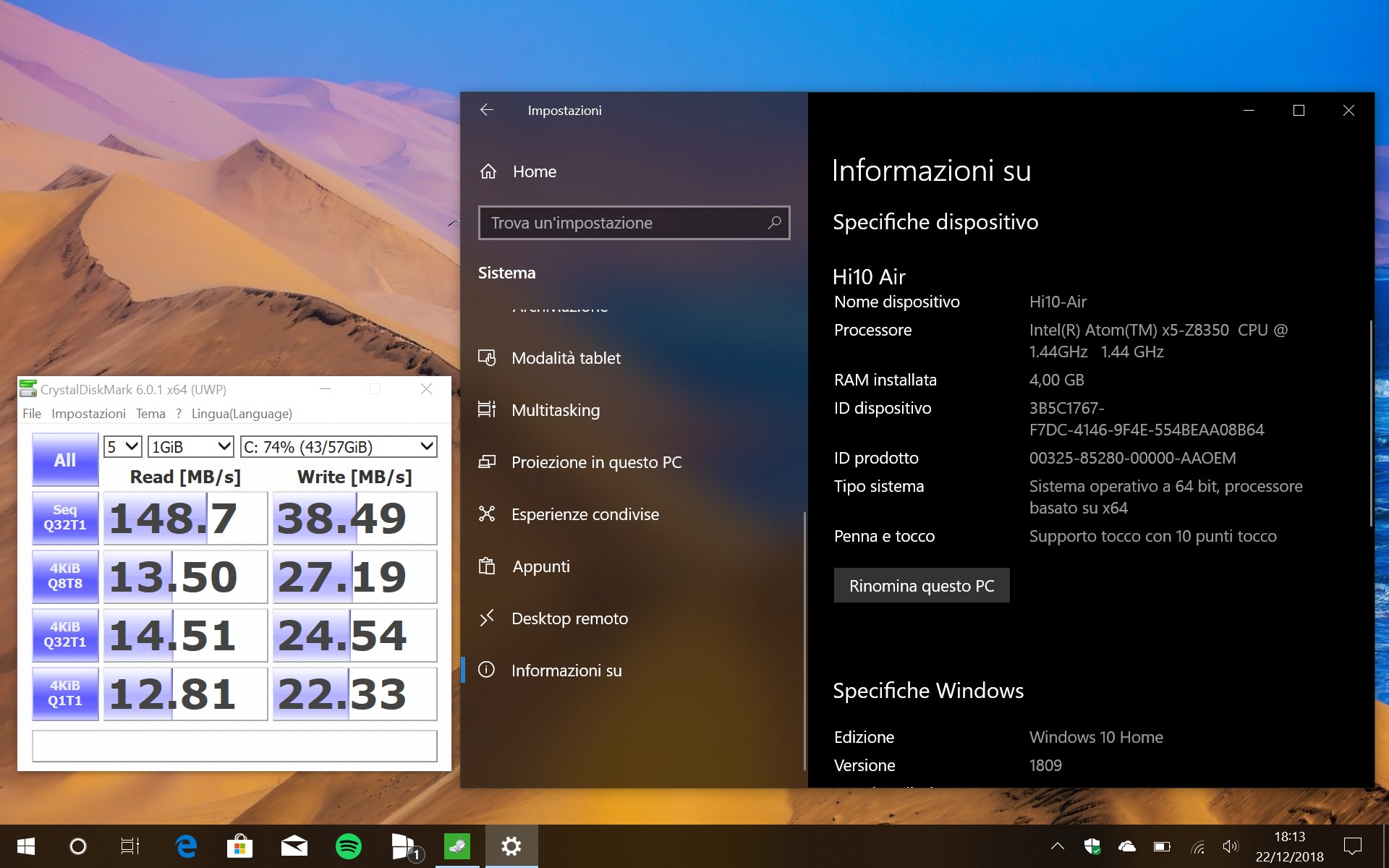This screenshot has width=1389, height=868.
Task: Select Informazioni su in sidebar
Action: click(566, 671)
